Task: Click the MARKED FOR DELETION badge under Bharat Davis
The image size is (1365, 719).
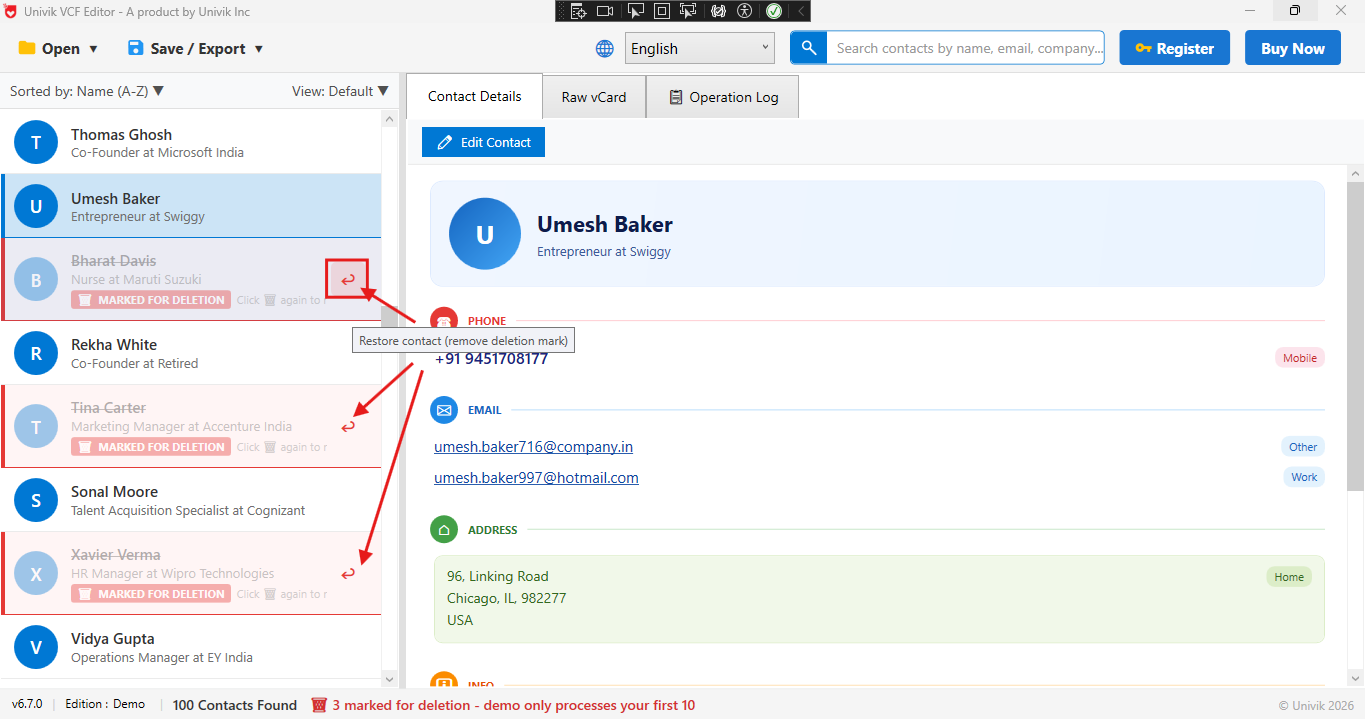Action: [151, 300]
